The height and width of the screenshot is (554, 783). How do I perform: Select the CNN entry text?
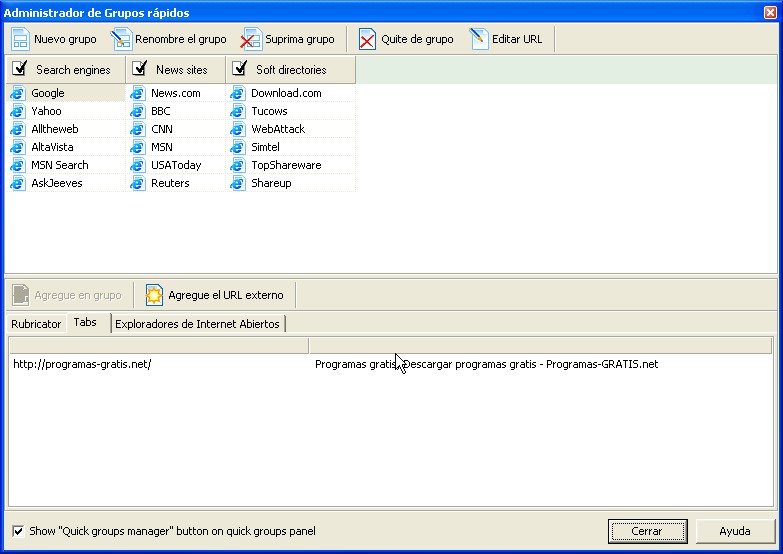(x=162, y=129)
